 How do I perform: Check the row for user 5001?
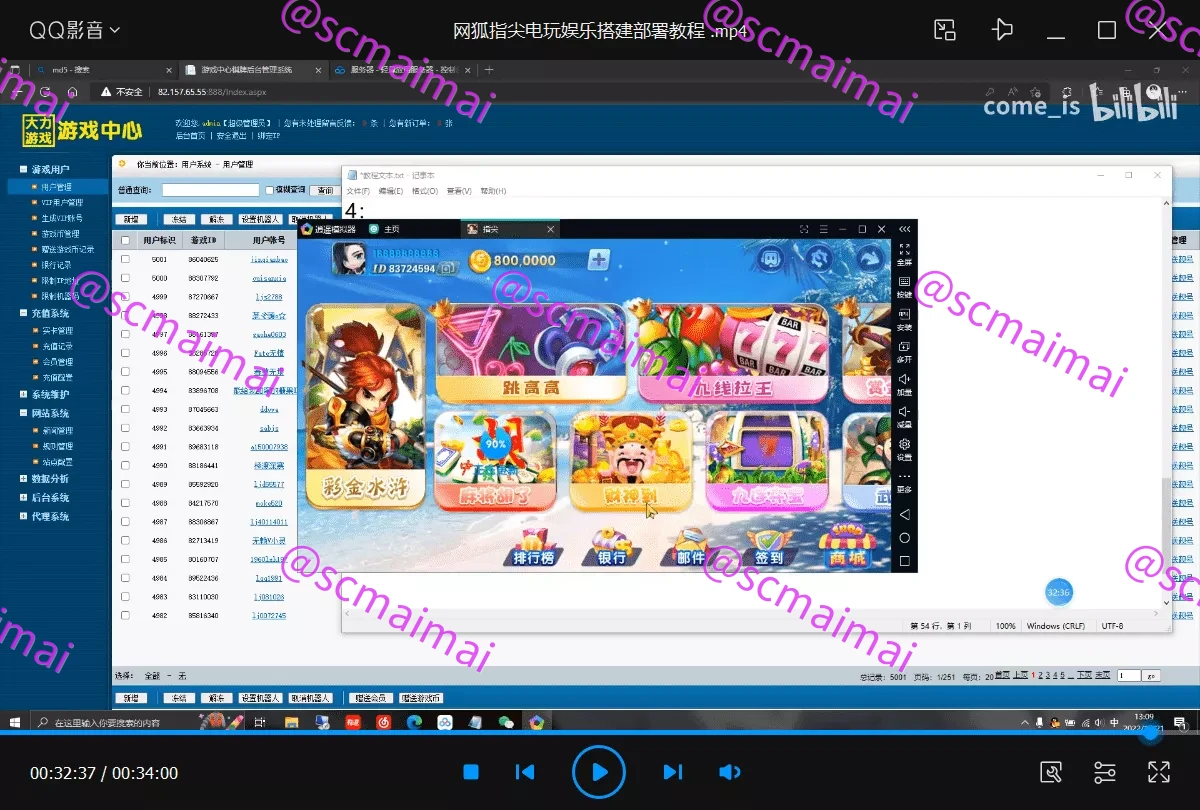125,259
